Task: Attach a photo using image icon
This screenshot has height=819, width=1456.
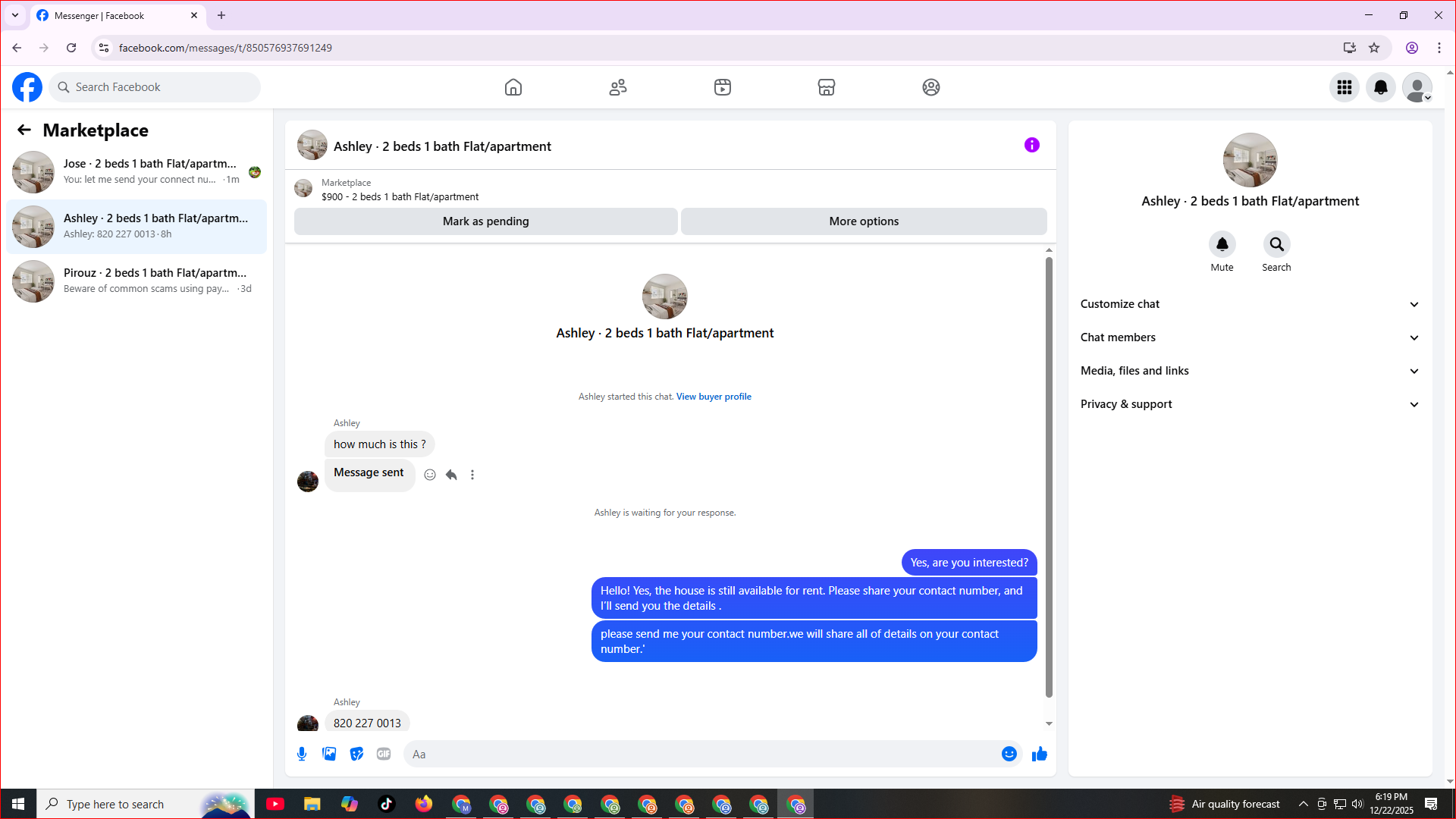Action: click(x=329, y=754)
